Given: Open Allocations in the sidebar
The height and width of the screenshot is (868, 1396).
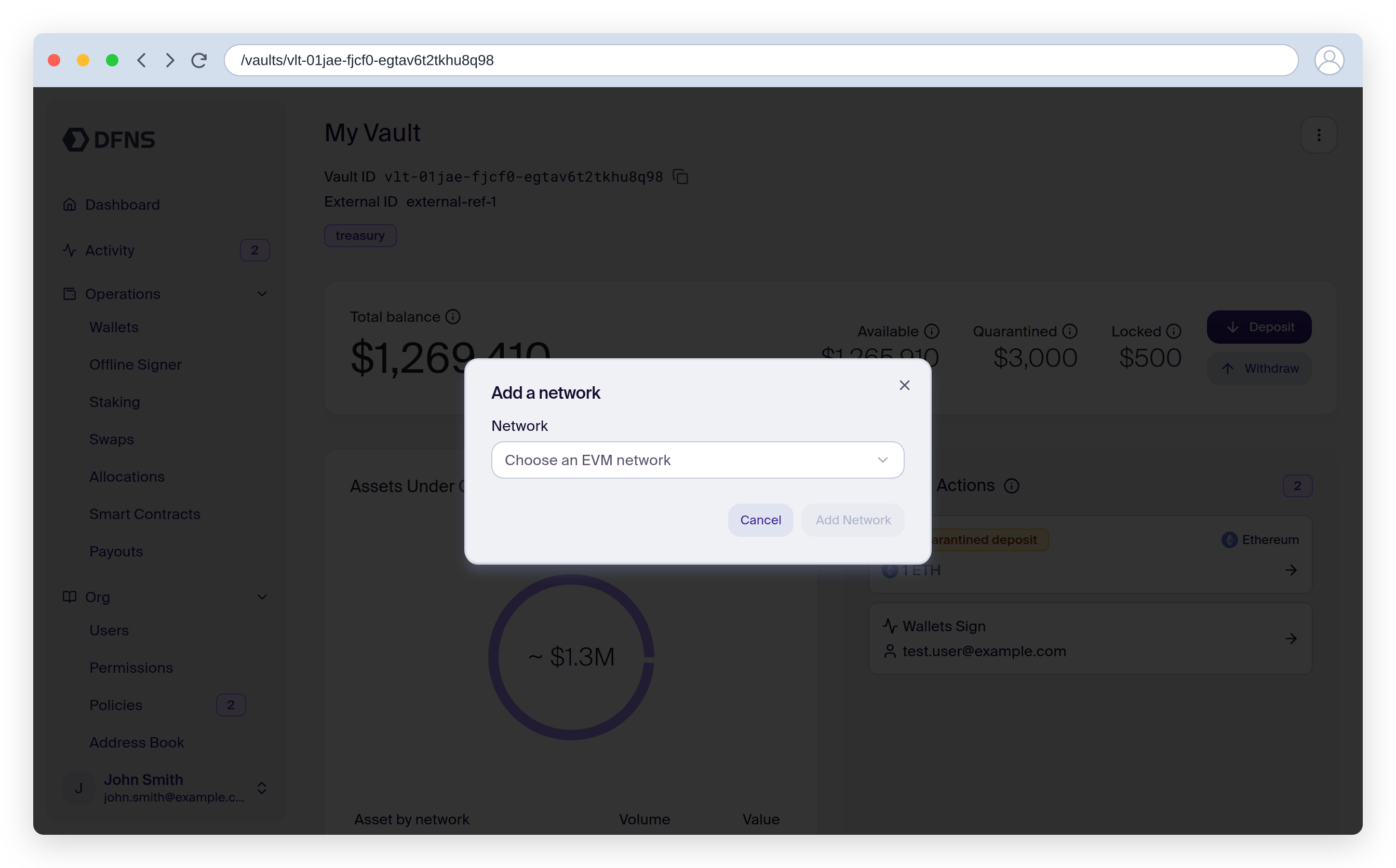Looking at the screenshot, I should click(x=127, y=477).
